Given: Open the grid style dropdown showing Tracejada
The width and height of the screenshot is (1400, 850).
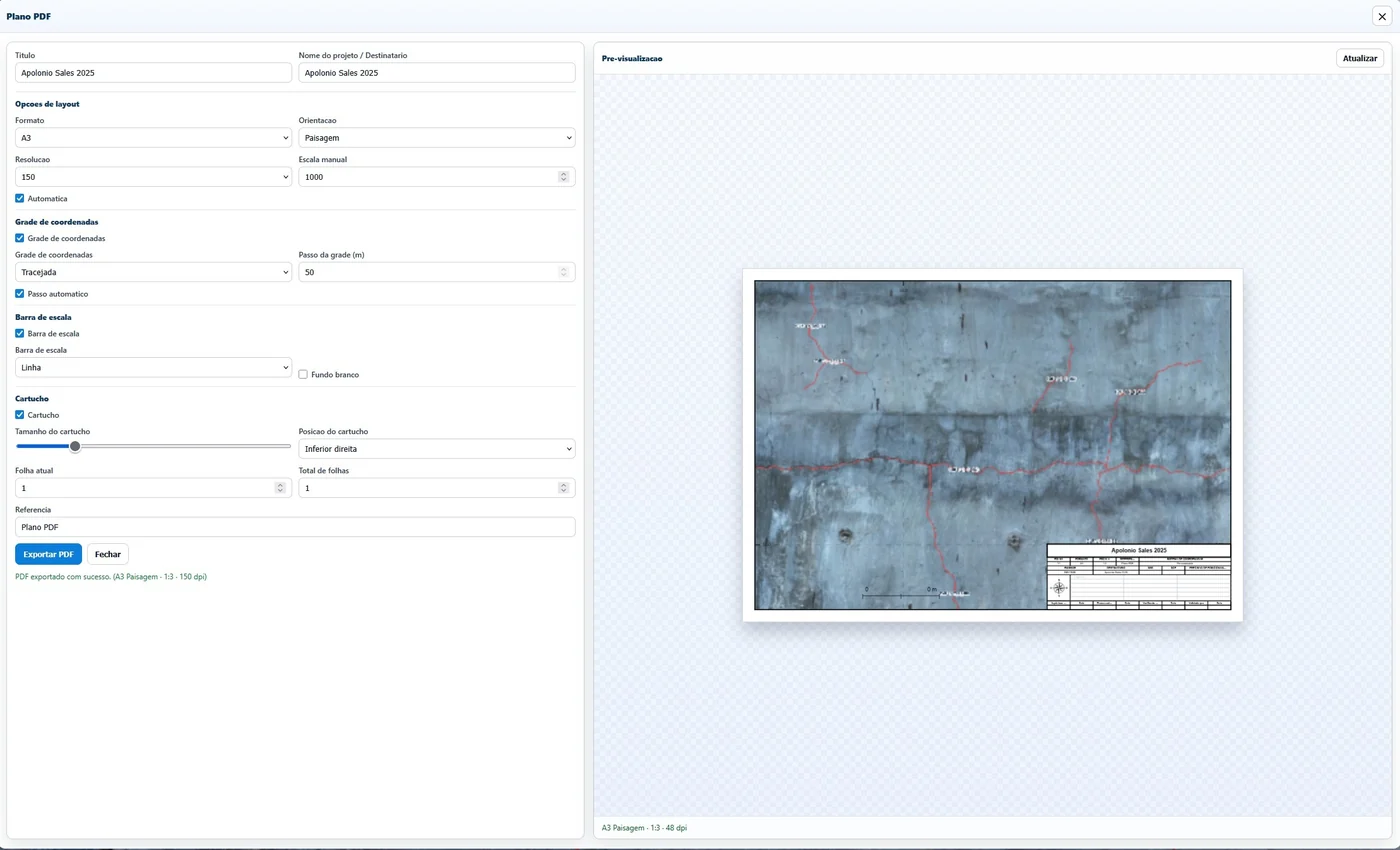Looking at the screenshot, I should coord(153,272).
